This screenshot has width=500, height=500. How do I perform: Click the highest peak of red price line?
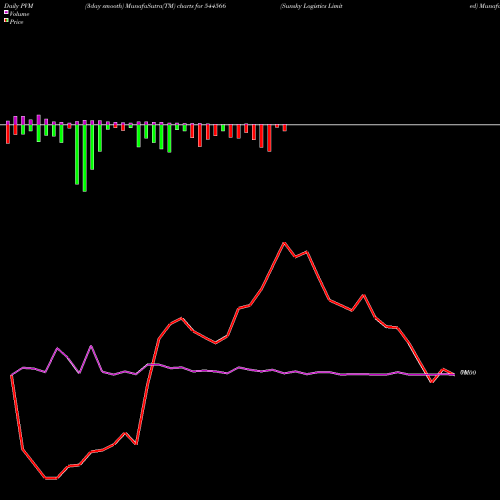coord(284,243)
